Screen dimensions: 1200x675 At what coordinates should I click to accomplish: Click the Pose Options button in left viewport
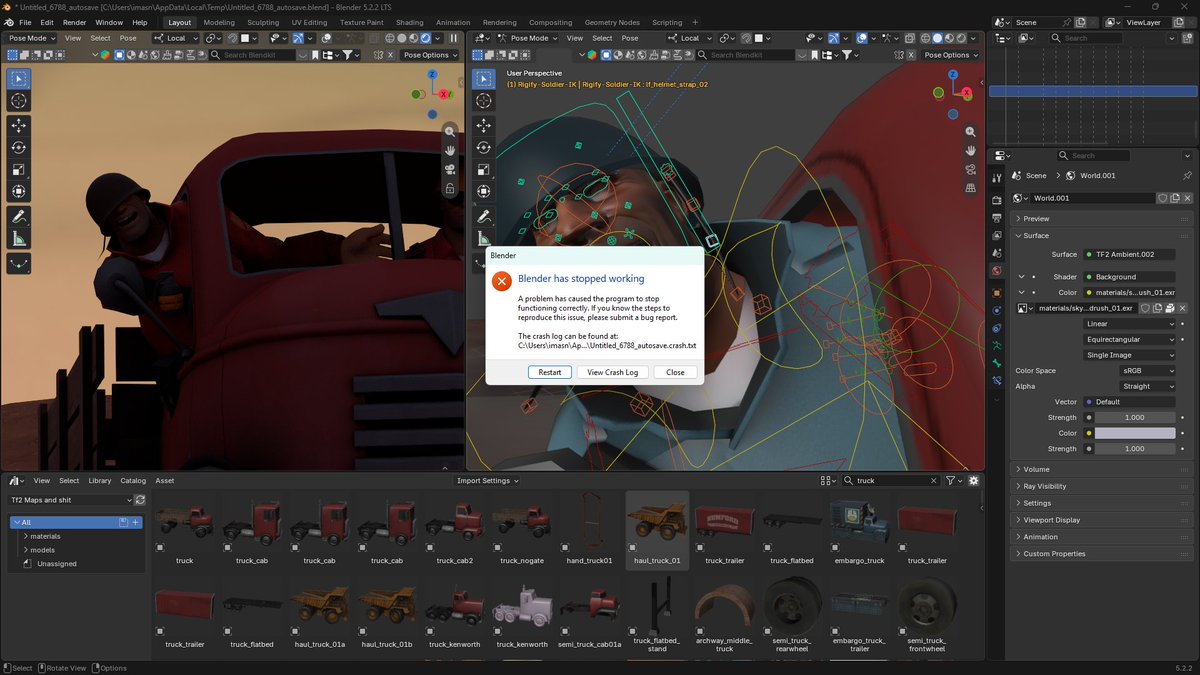coord(430,55)
